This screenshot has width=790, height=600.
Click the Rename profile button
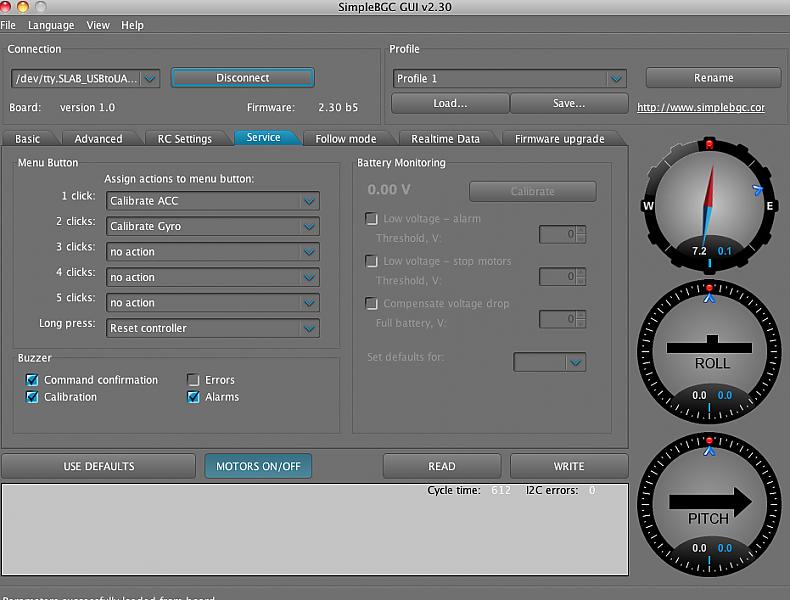[713, 78]
